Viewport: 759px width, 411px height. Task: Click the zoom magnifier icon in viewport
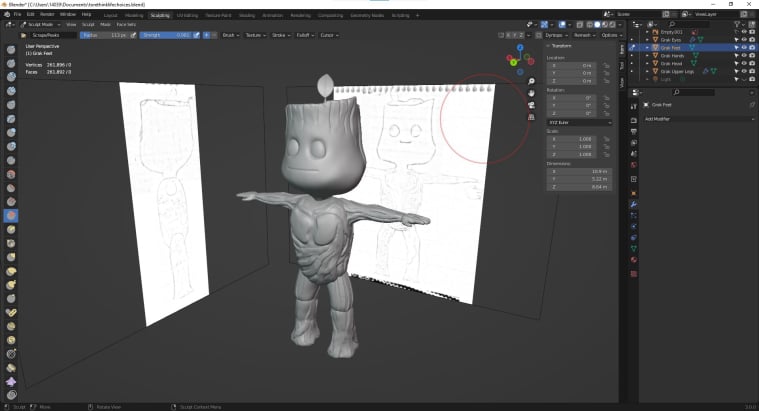tap(531, 81)
